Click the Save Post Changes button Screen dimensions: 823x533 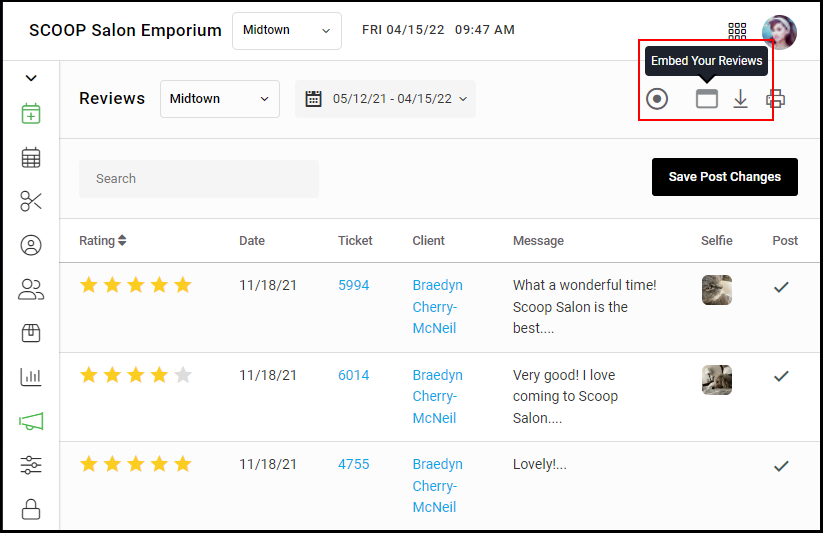point(724,177)
